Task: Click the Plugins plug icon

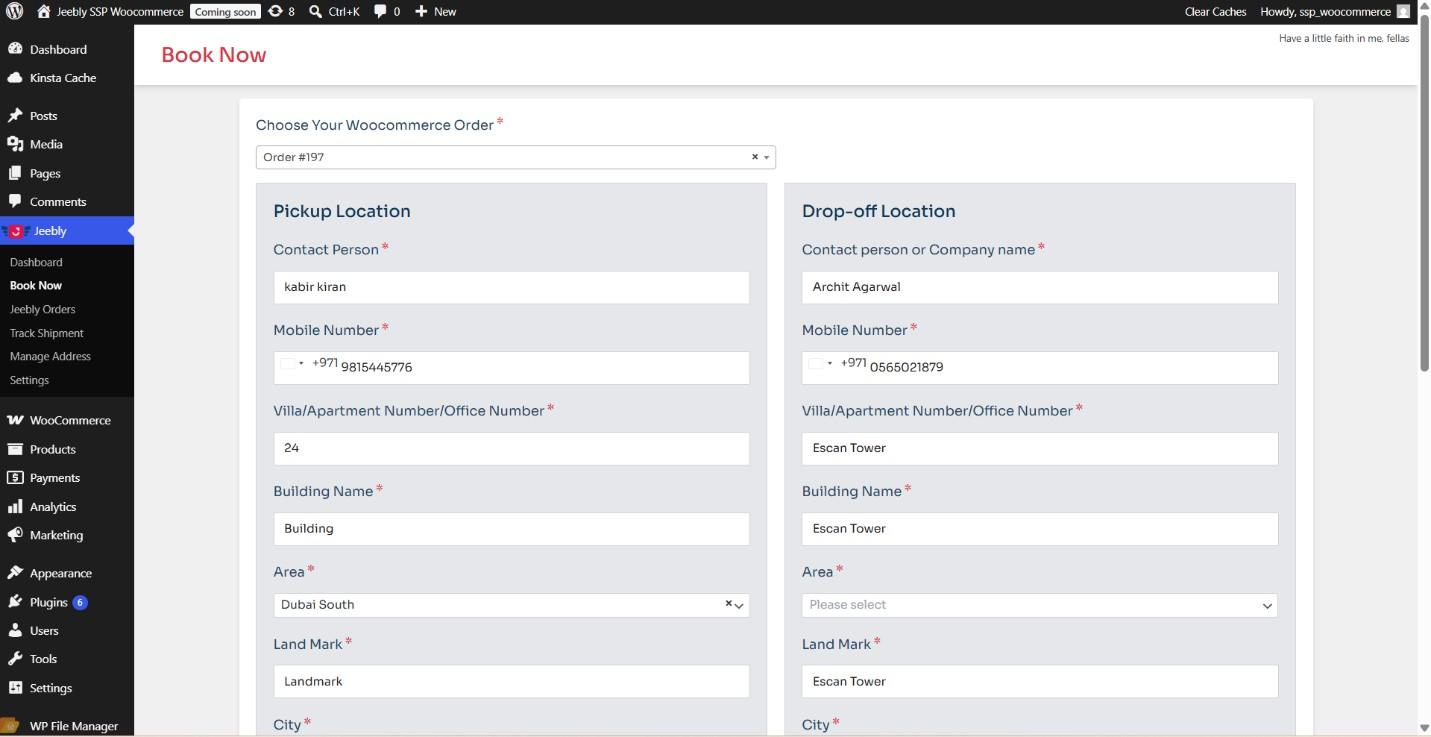Action: (x=15, y=602)
